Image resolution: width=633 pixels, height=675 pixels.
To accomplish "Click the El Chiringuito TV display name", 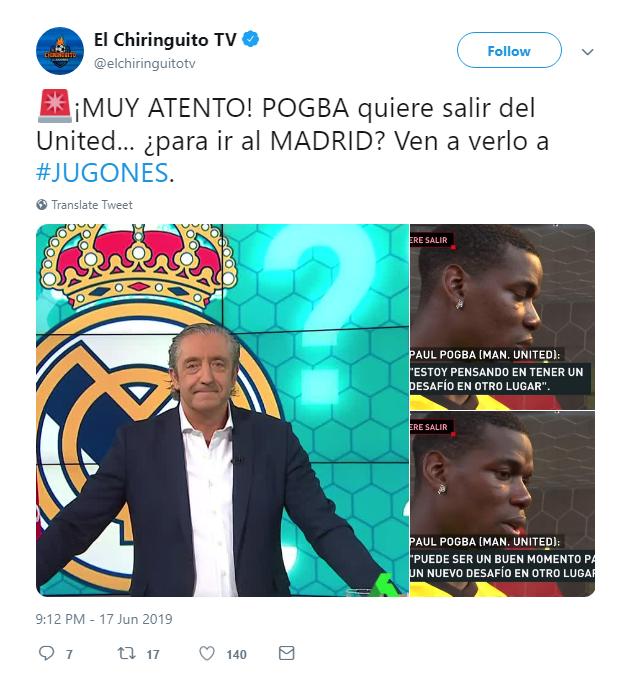I will [x=165, y=40].
